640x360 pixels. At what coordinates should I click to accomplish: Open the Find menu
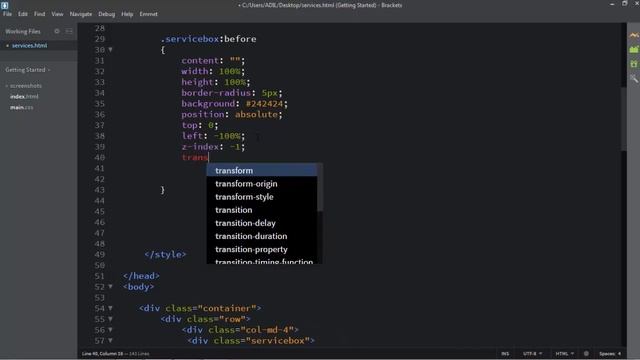(x=40, y=14)
